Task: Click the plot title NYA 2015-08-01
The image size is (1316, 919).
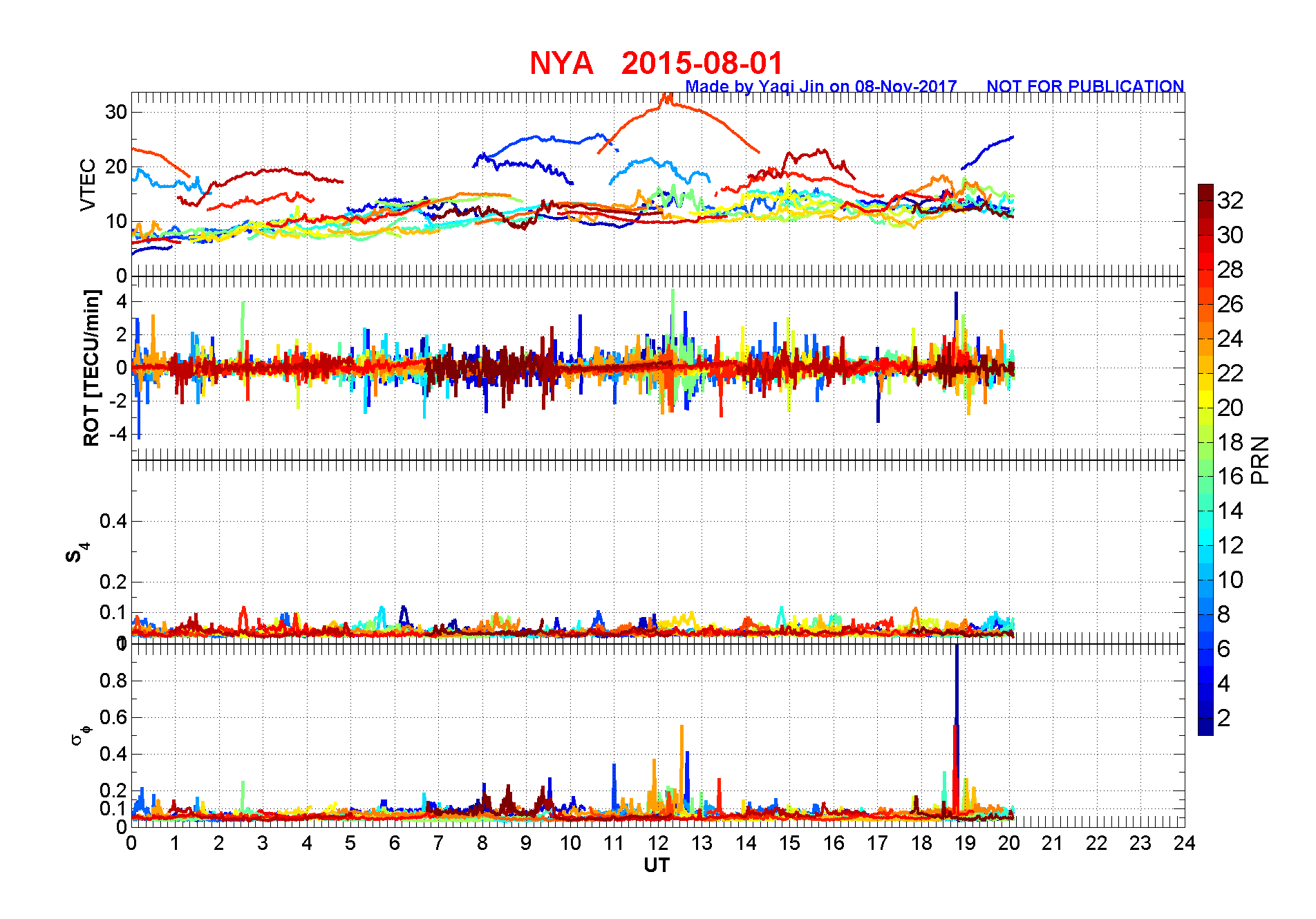Action: click(x=656, y=63)
